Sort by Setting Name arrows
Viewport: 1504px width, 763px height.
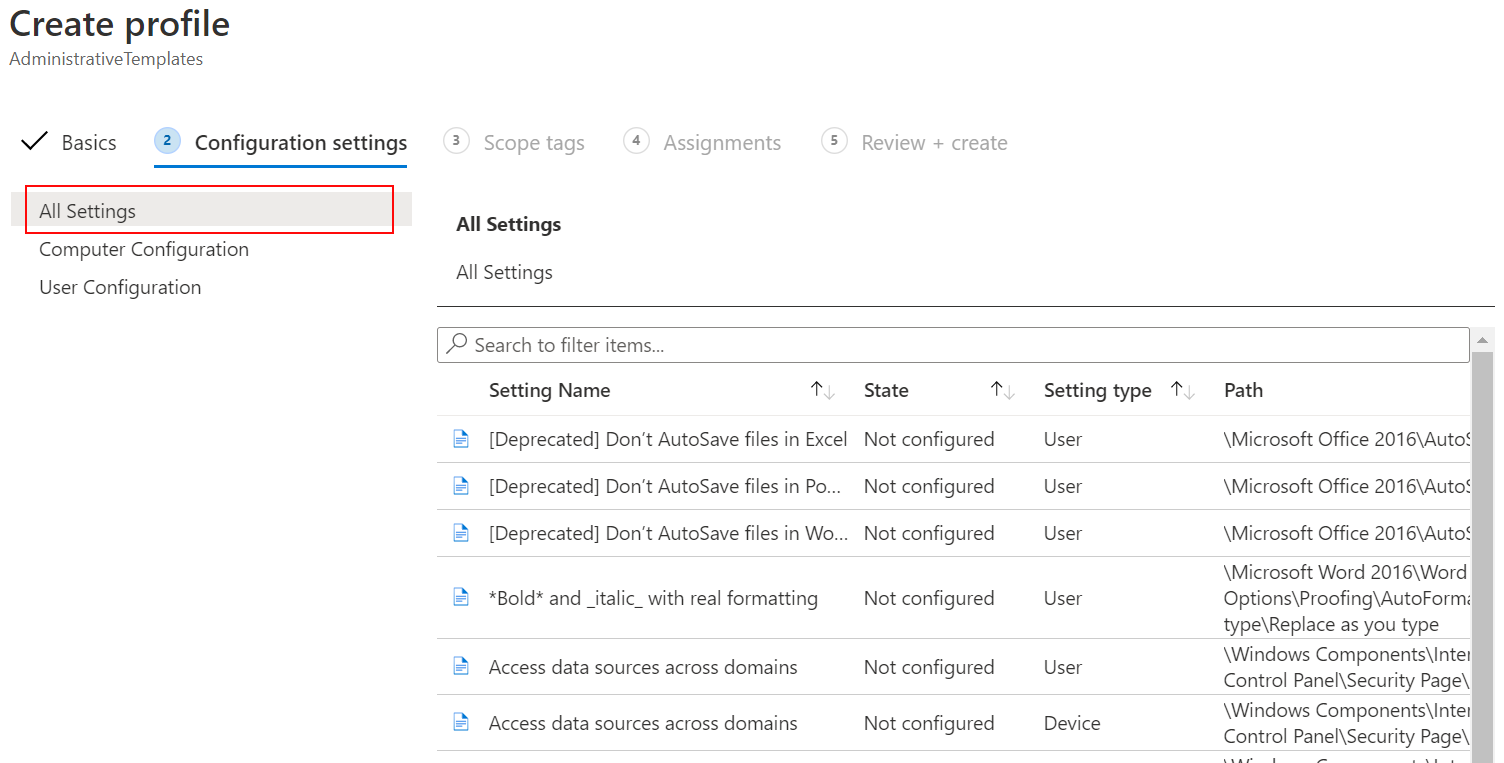[823, 391]
